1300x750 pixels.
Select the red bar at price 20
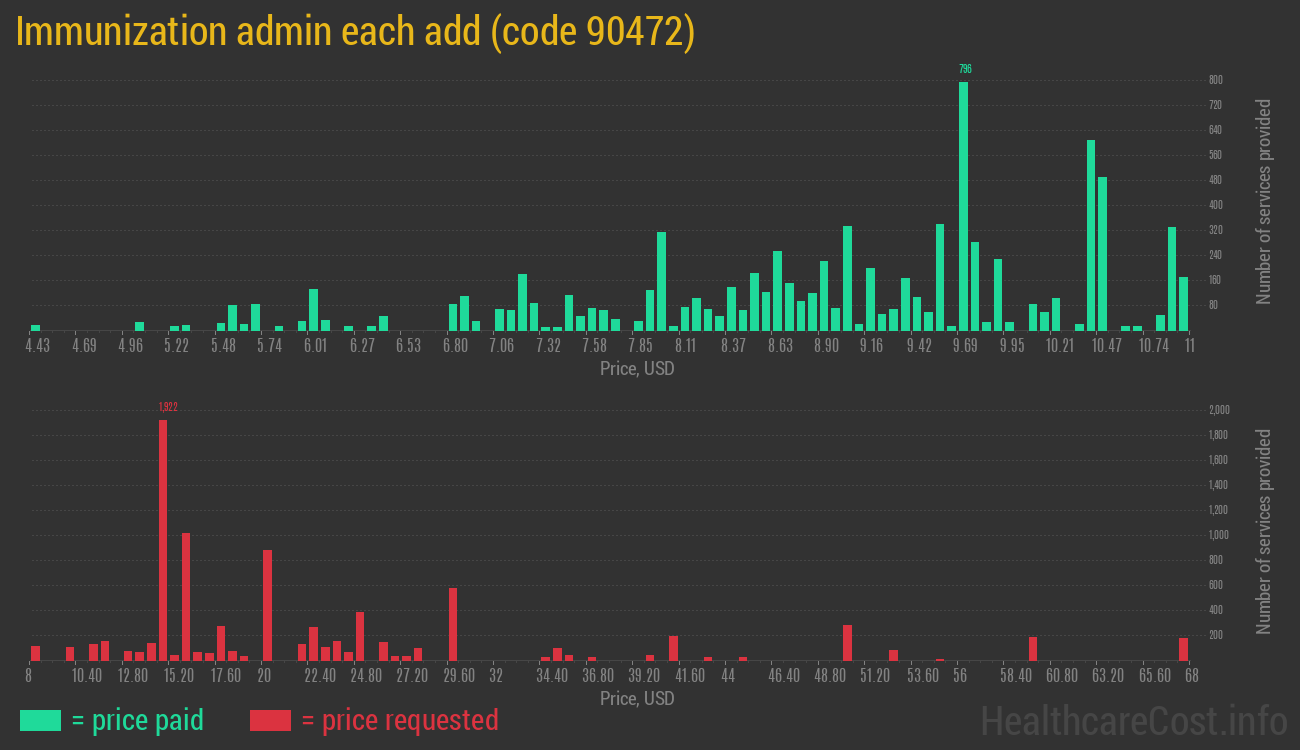(267, 605)
